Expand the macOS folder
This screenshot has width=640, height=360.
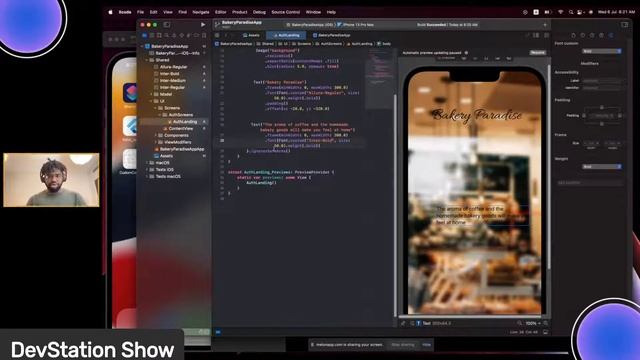coord(147,163)
